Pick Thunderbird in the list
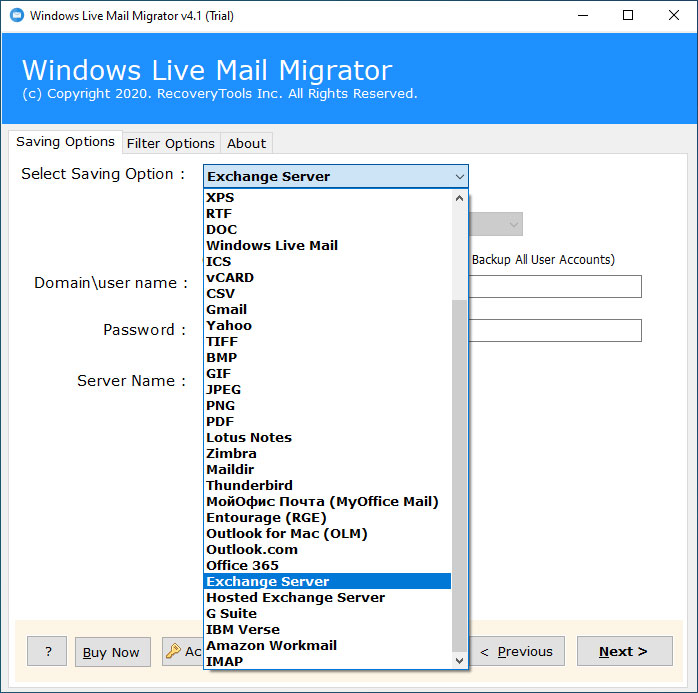The height and width of the screenshot is (693, 698). 328,486
